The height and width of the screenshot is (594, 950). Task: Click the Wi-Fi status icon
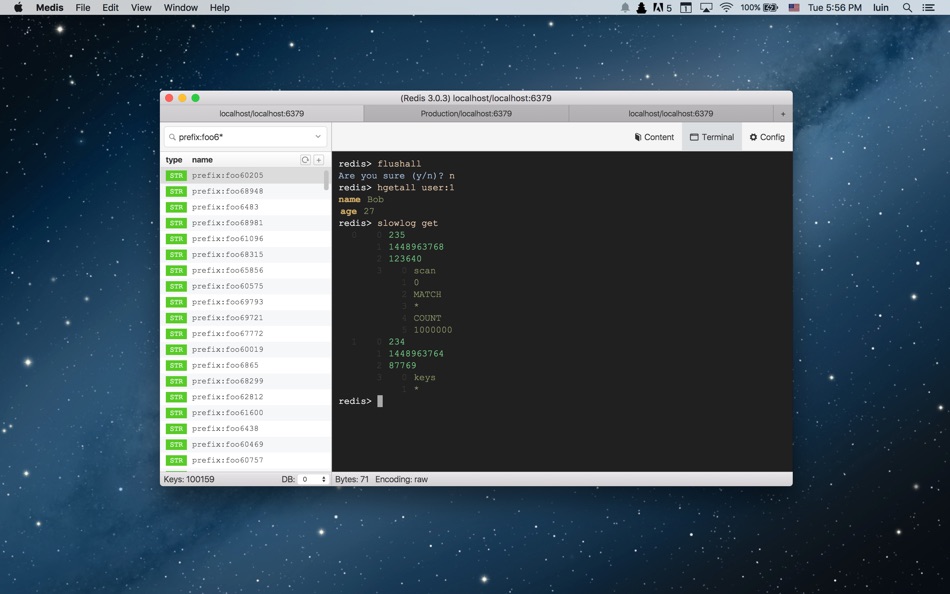726,7
